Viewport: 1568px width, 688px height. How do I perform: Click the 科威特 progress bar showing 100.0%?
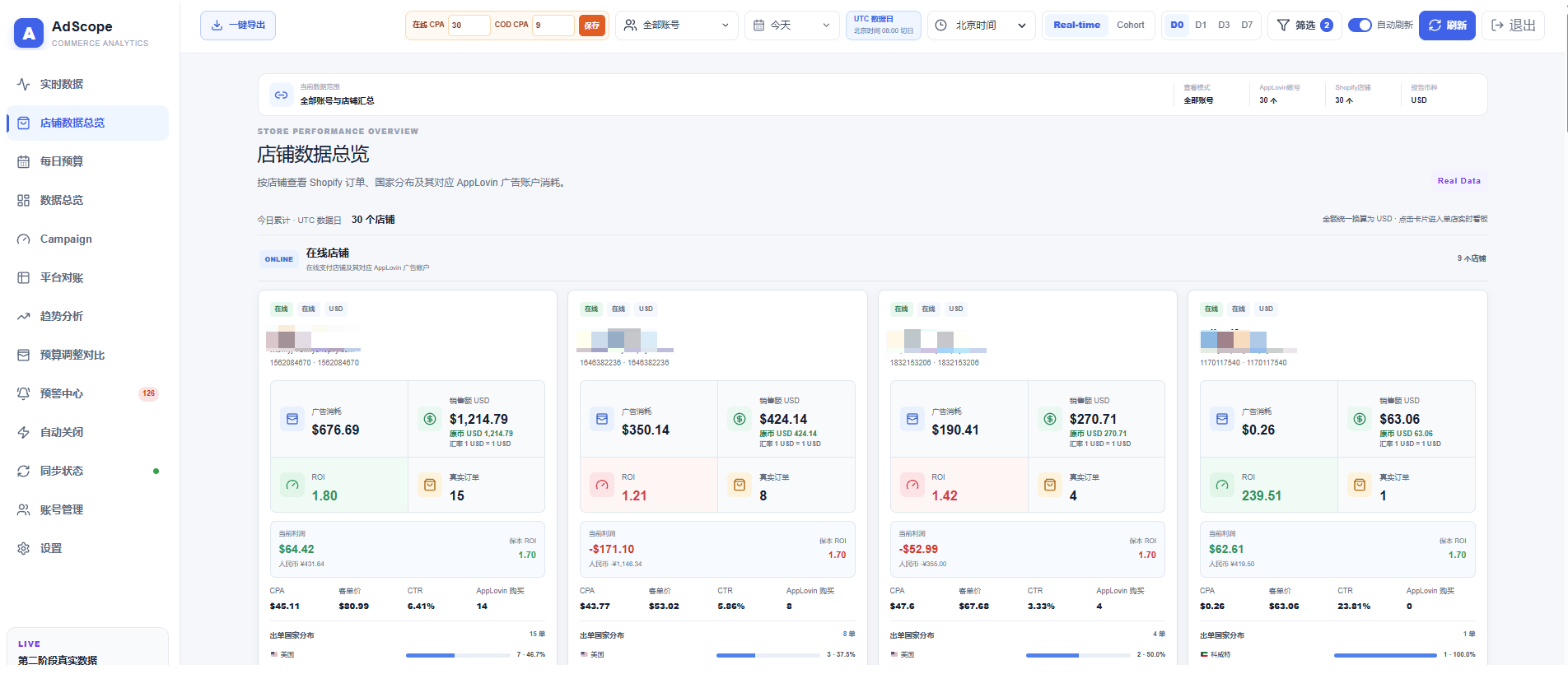1385,655
